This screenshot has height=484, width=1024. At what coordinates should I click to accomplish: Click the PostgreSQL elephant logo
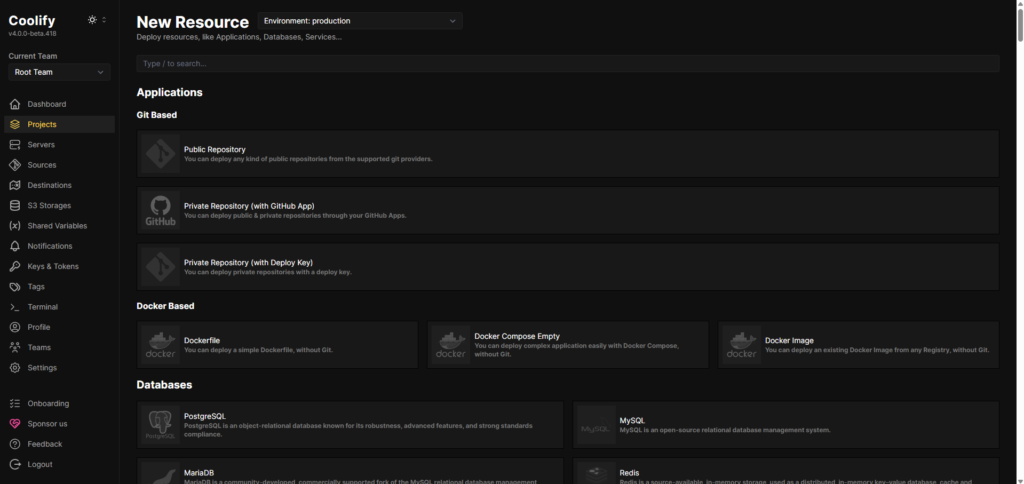(x=161, y=425)
